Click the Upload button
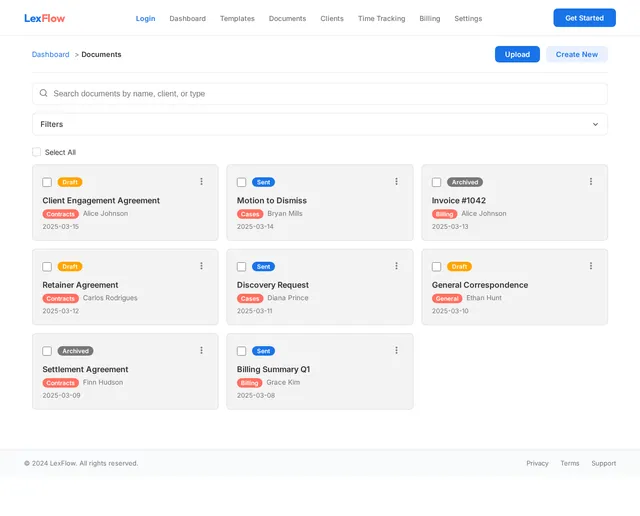Image resolution: width=640 pixels, height=516 pixels. pyautogui.click(x=517, y=54)
